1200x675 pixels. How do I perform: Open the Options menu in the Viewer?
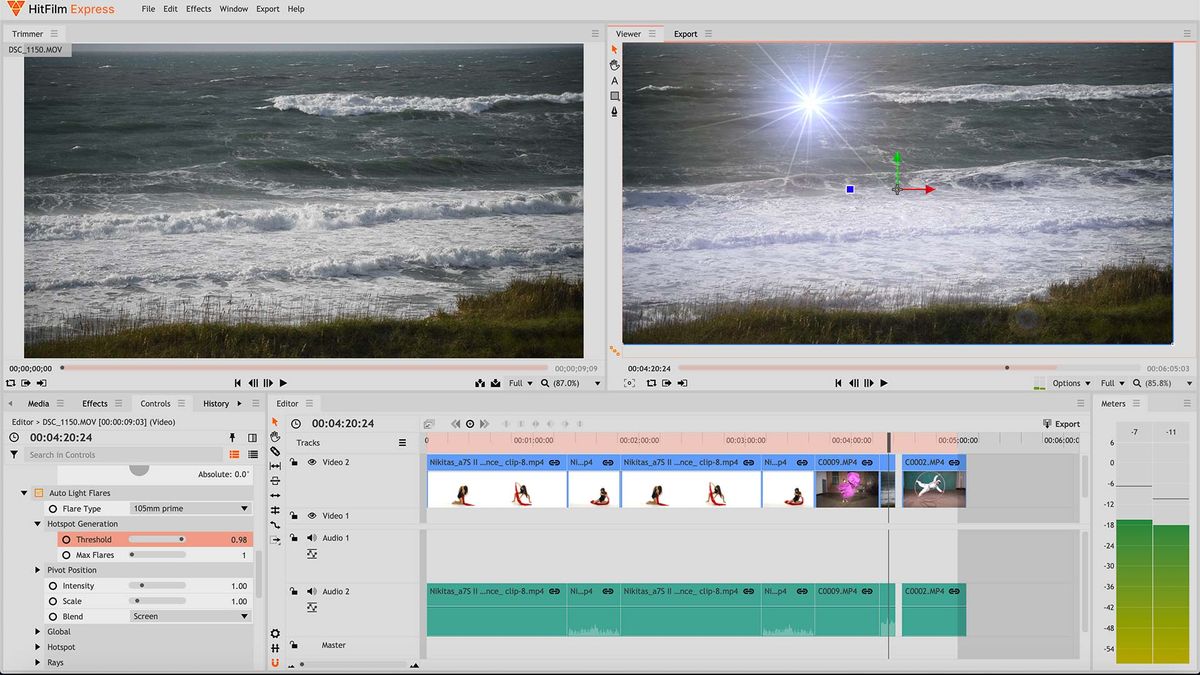click(x=1068, y=383)
